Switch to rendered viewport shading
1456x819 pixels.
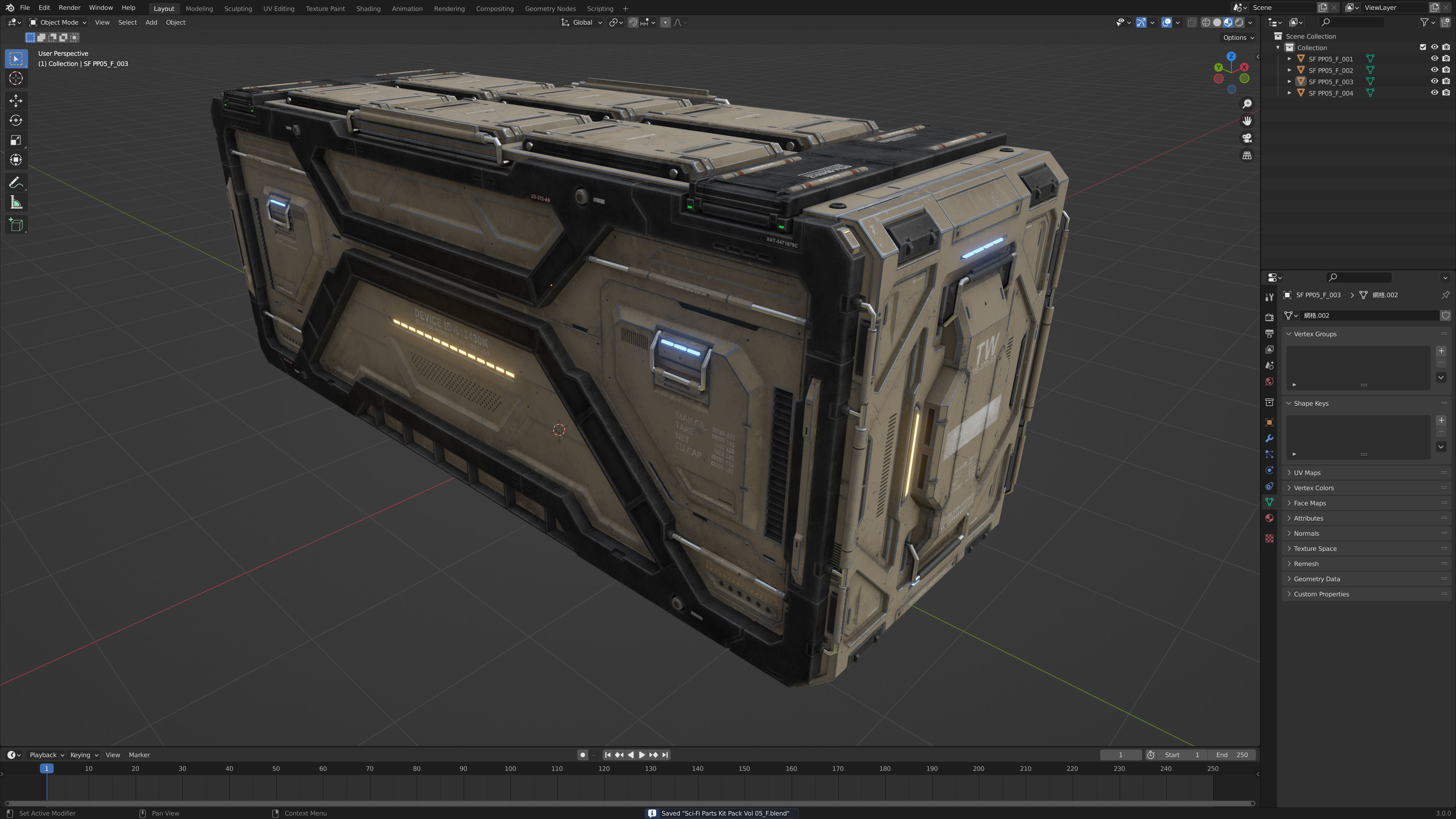pyautogui.click(x=1239, y=22)
